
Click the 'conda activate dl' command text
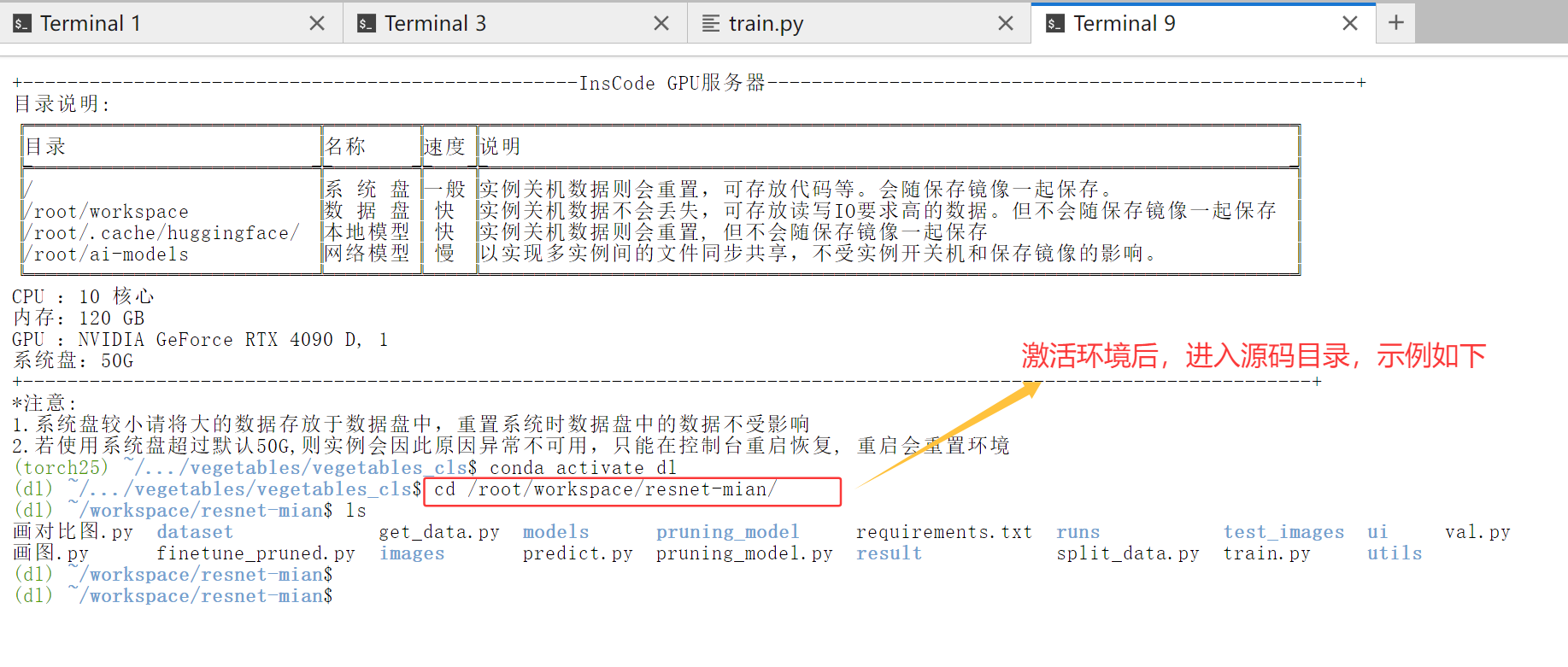pos(584,468)
